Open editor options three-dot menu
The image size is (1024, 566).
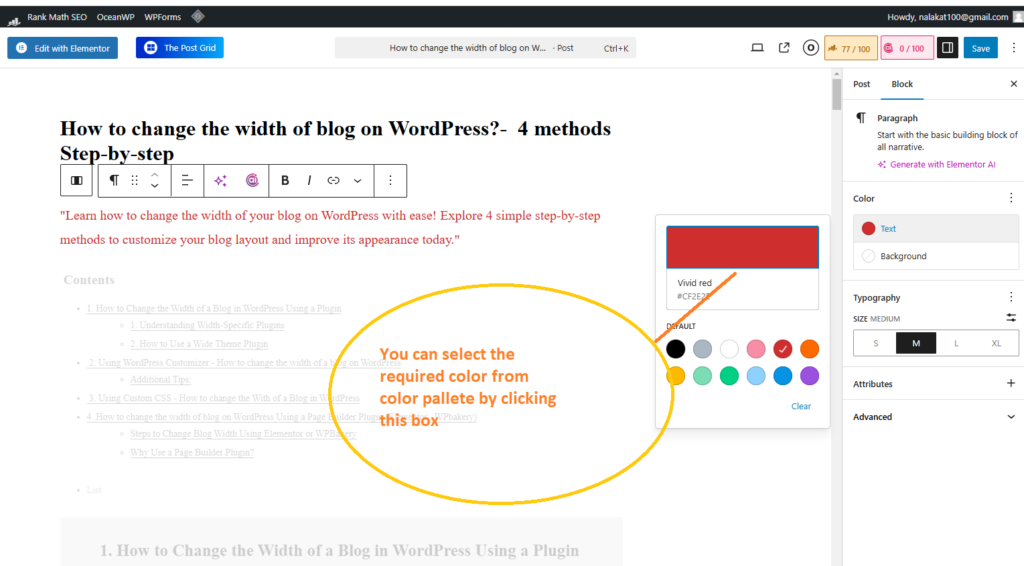tap(1014, 48)
